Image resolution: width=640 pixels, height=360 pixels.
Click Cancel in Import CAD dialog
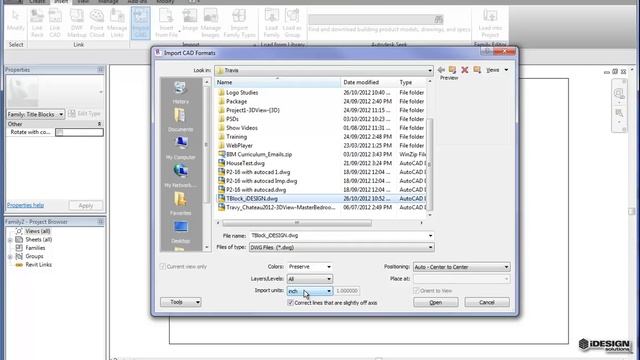click(x=487, y=302)
